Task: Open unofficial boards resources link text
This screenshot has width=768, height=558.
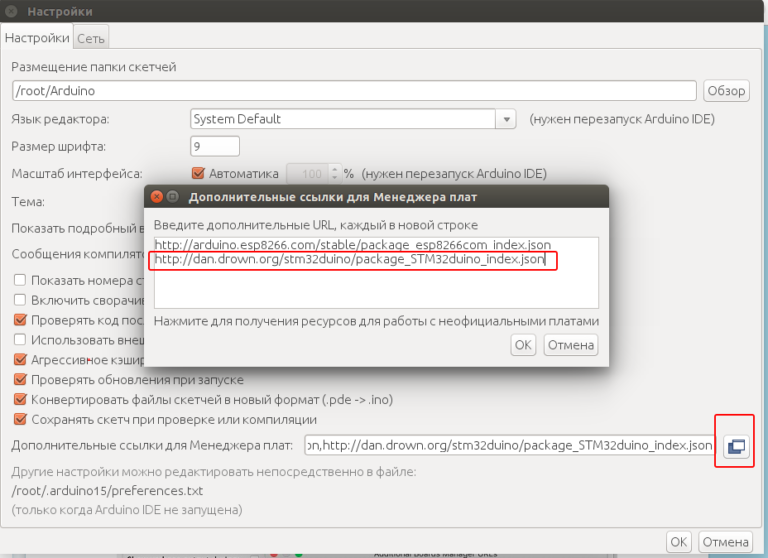Action: [x=376, y=321]
